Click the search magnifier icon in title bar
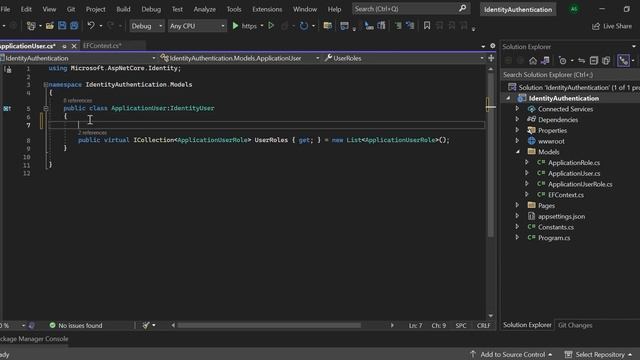Viewport: 640px width, 360px height. tap(462, 9)
